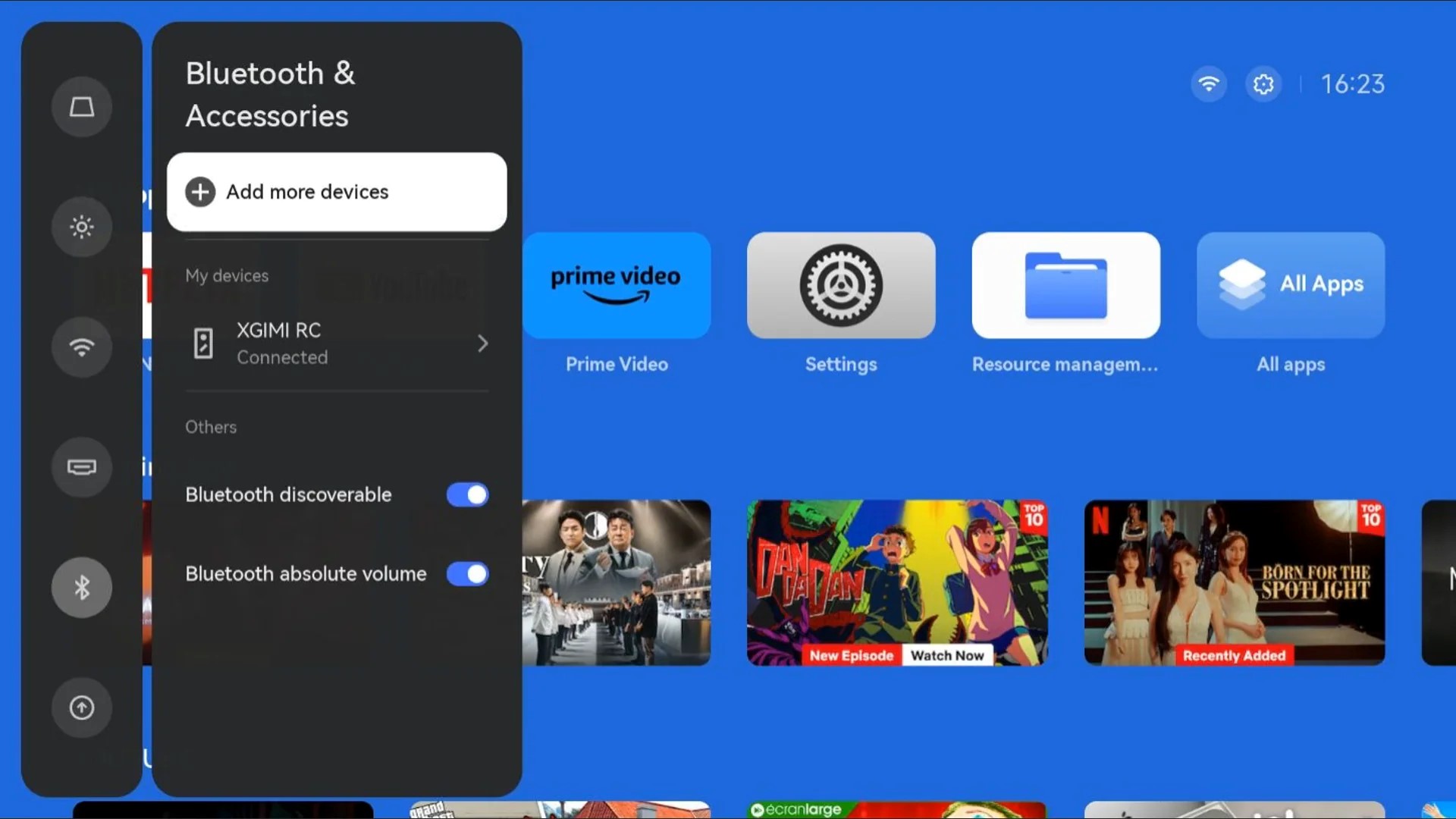Screen dimensions: 1456x819
Task: Click the 16:23 clock display
Action: (1353, 84)
